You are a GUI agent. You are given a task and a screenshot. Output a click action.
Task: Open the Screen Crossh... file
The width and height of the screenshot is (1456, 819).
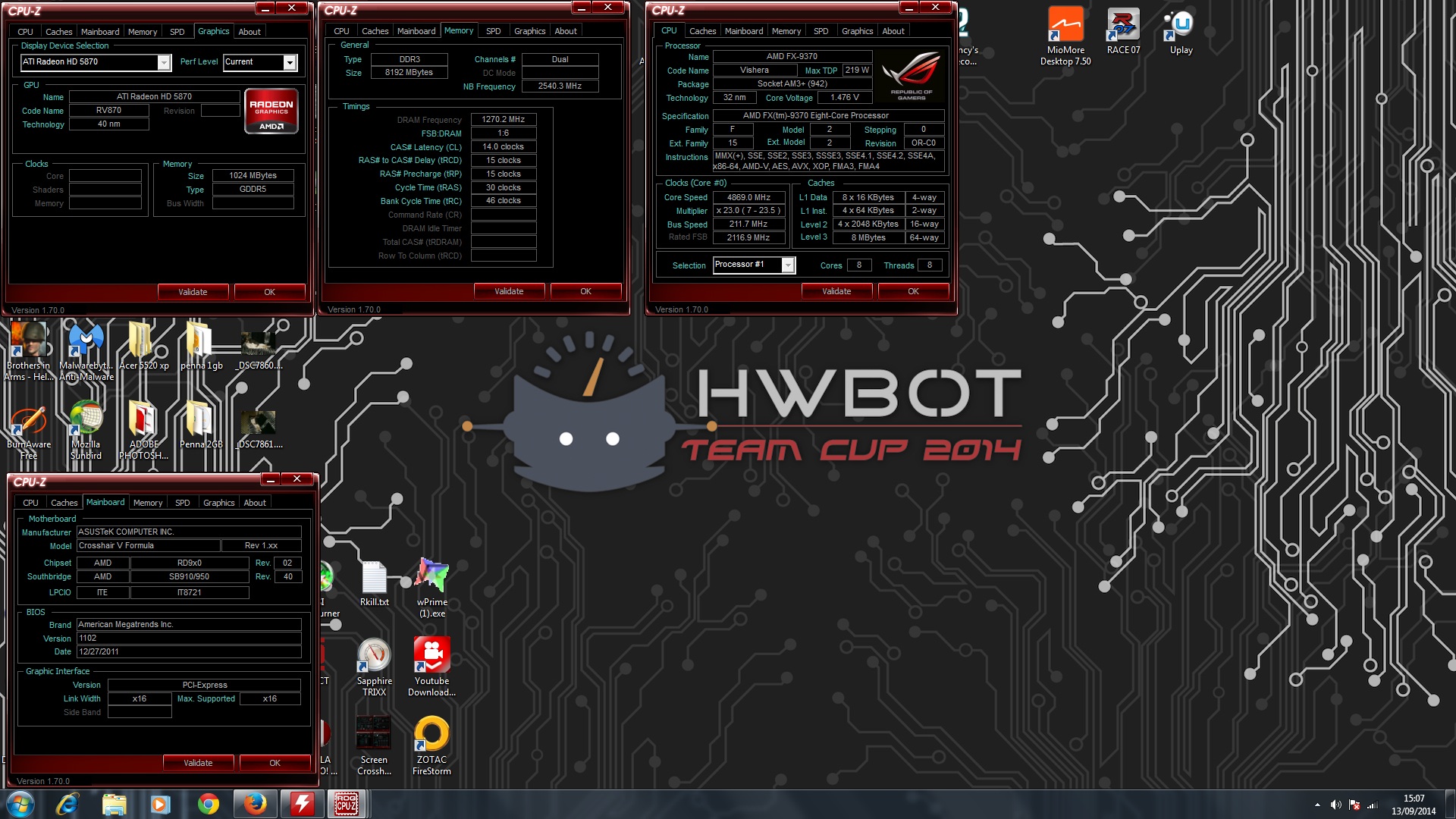[x=374, y=746]
